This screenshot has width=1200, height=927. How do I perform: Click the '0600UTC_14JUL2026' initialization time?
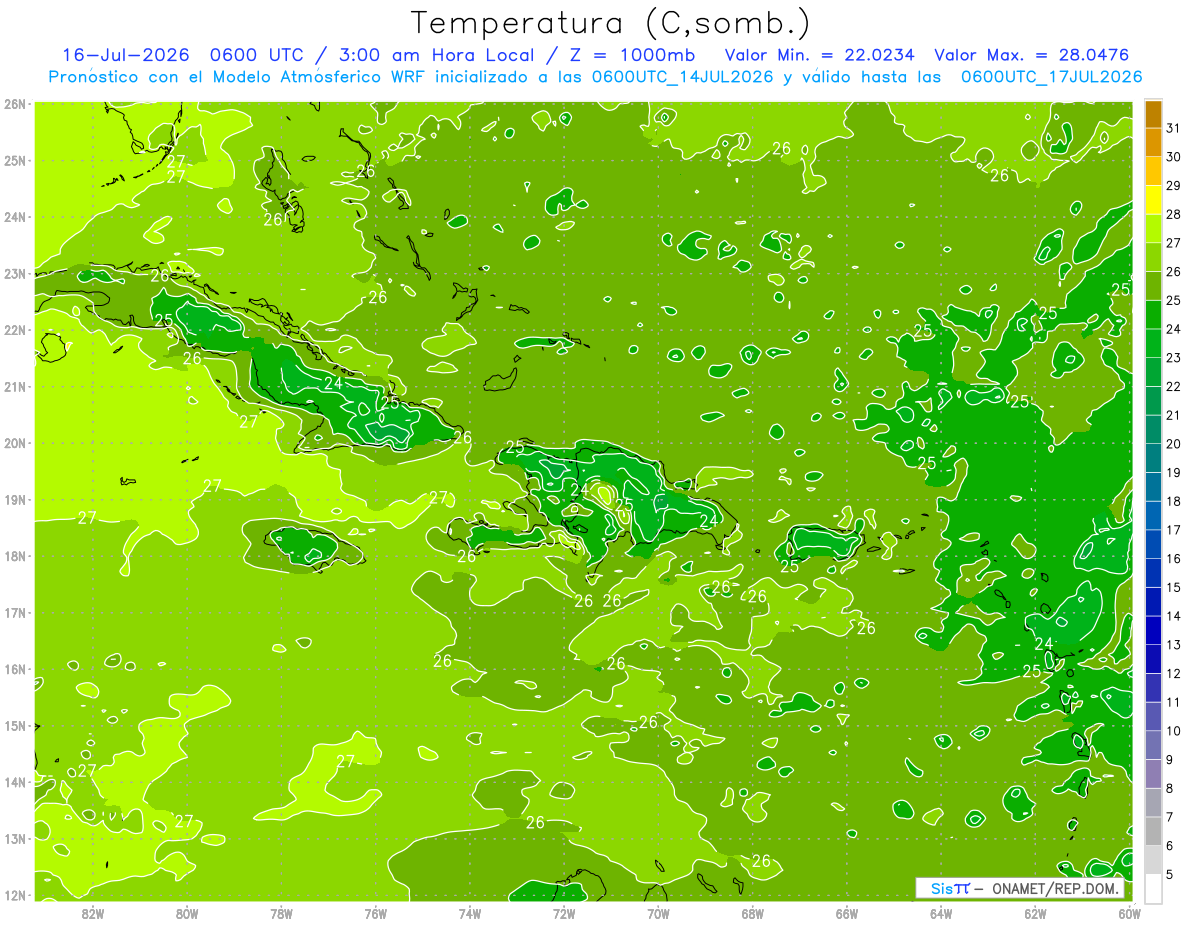[x=682, y=77]
